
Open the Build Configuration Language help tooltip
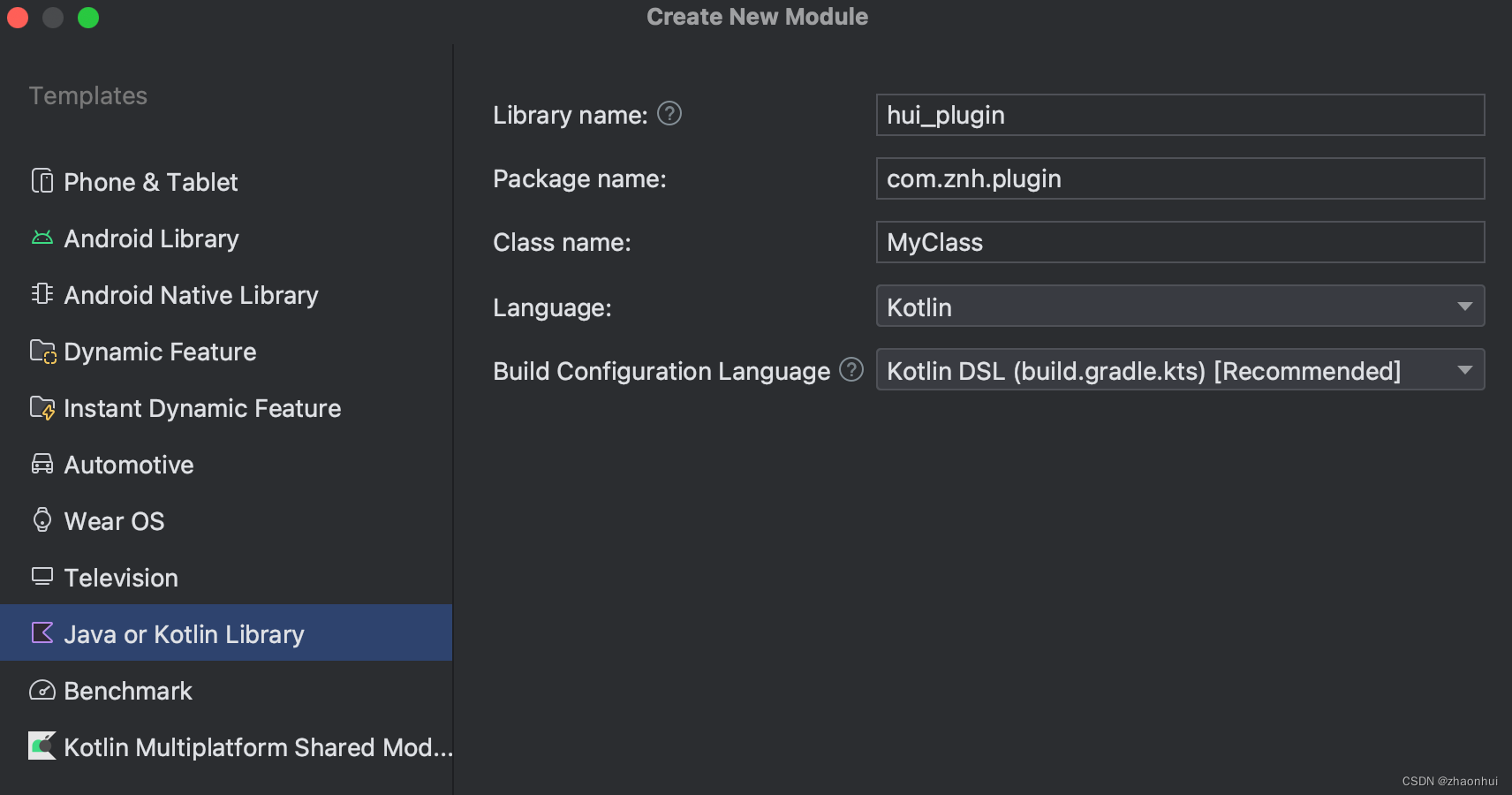[x=851, y=370]
